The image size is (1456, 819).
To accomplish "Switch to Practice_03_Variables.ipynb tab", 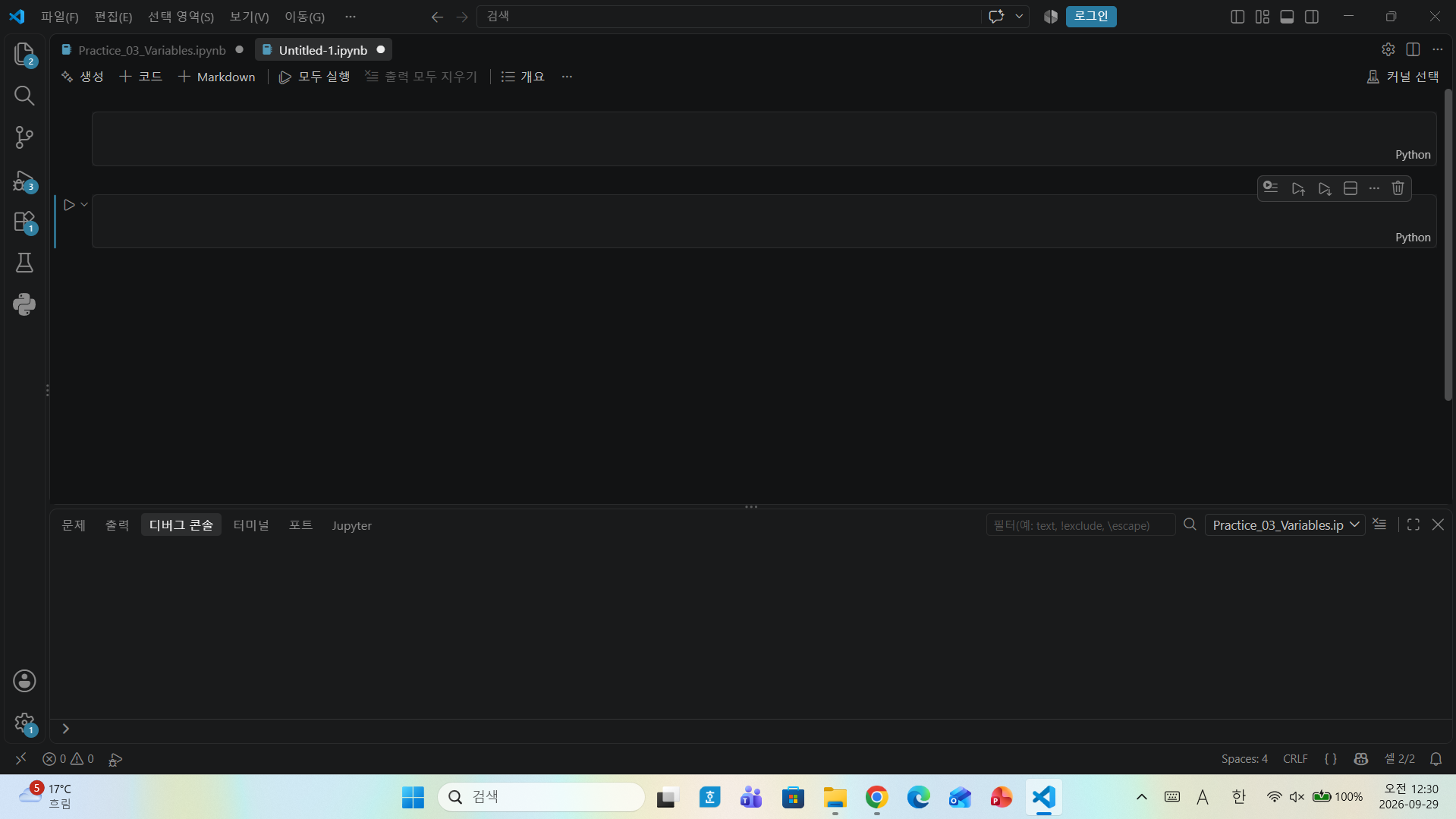I will [x=152, y=50].
